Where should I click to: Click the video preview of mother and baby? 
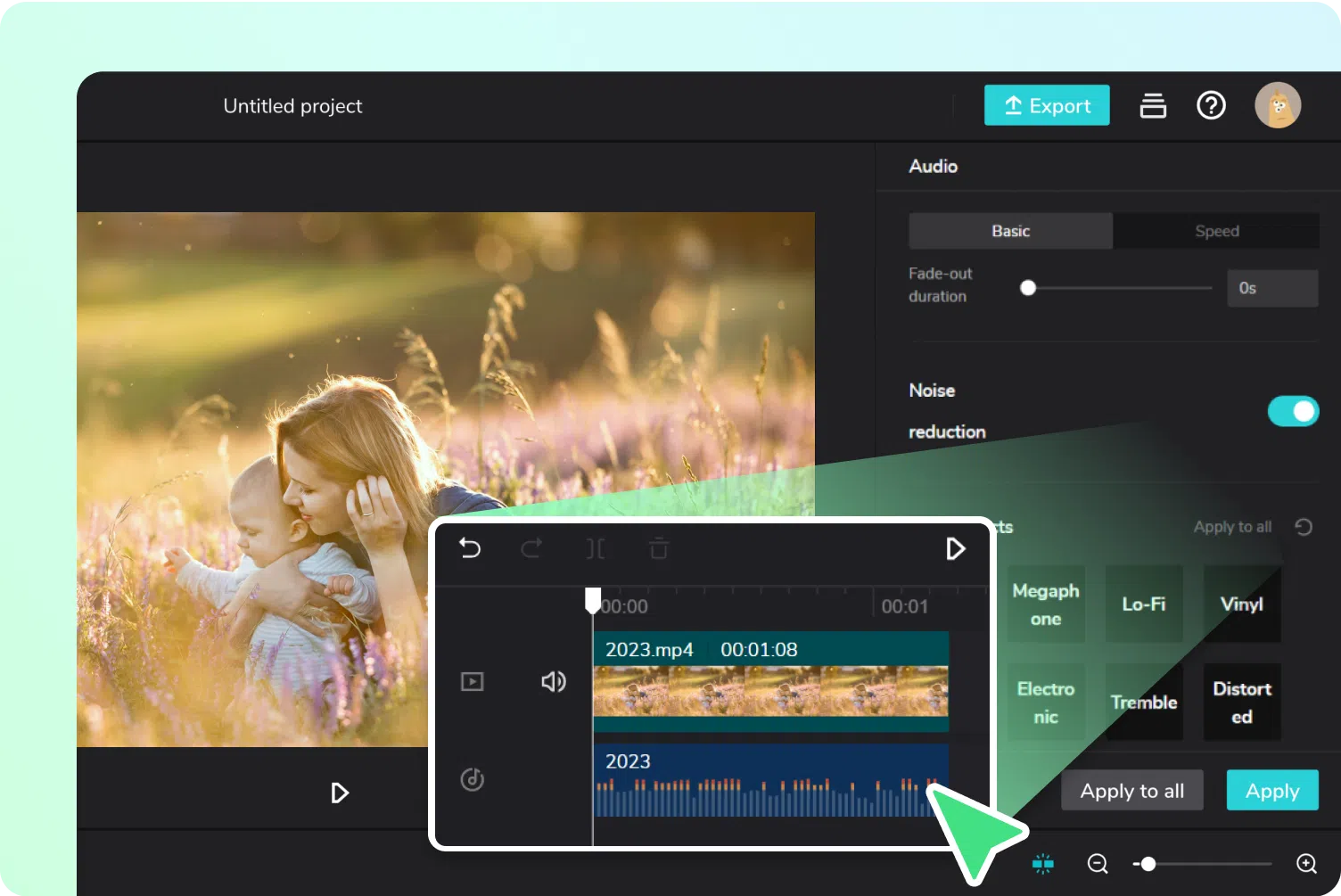[x=446, y=480]
